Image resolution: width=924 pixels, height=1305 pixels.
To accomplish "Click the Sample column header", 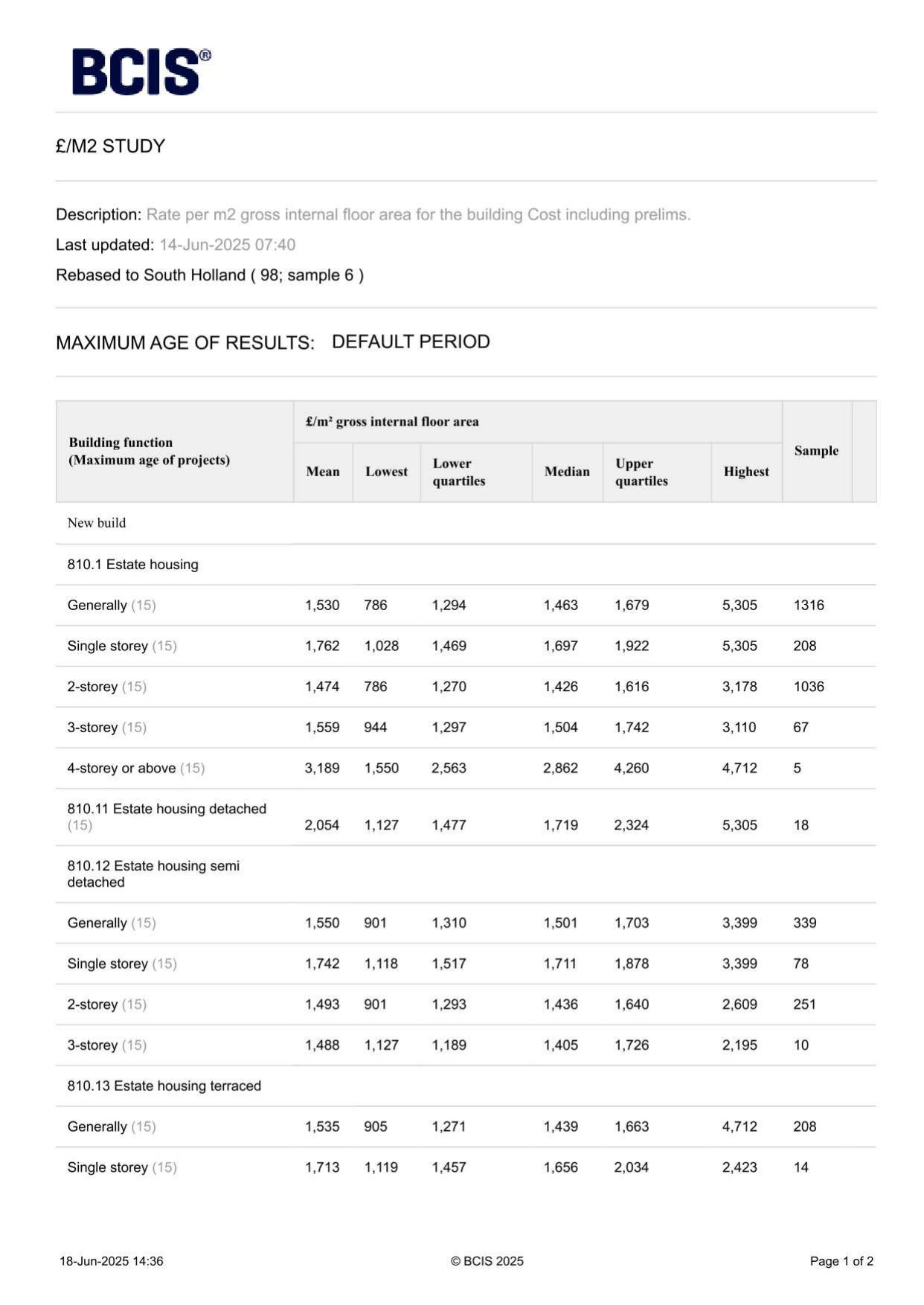I will click(x=815, y=451).
